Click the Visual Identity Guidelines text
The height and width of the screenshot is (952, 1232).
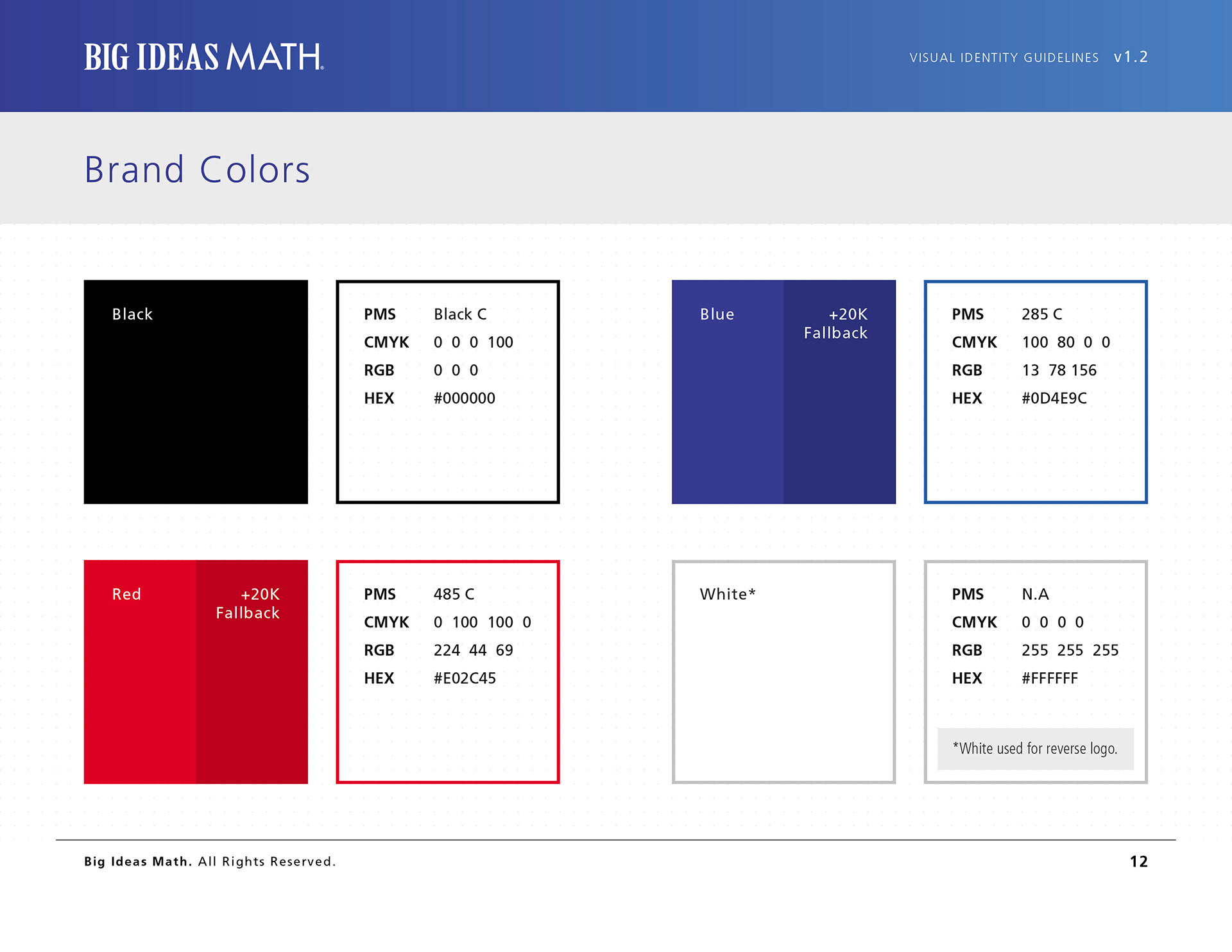[1004, 58]
